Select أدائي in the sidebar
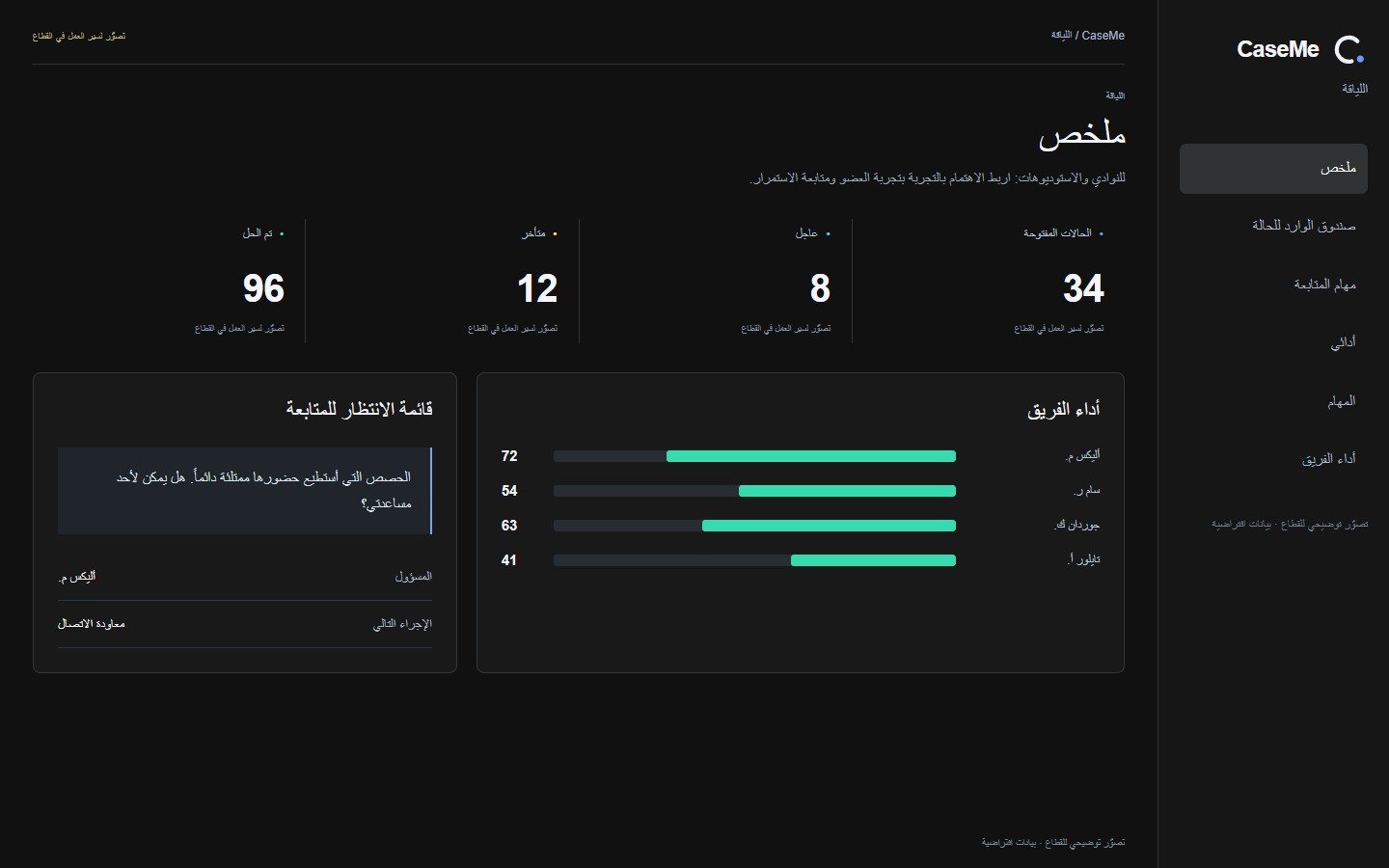 pyautogui.click(x=1273, y=342)
